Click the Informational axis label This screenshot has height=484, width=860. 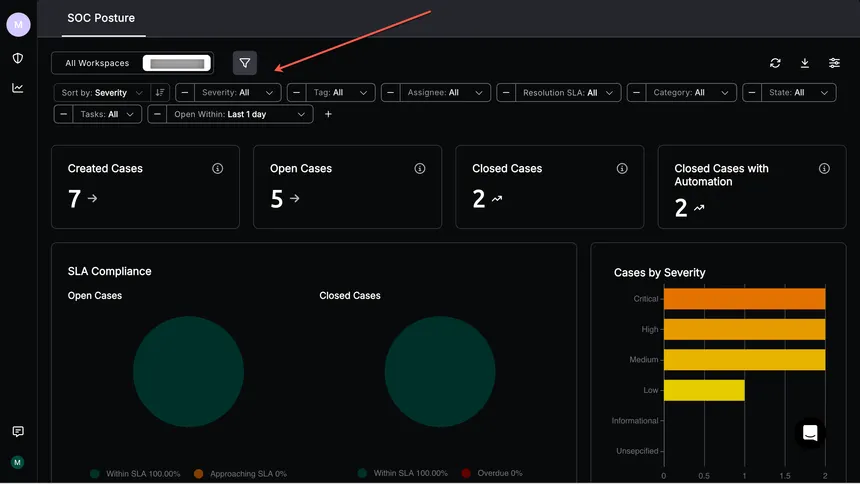click(x=635, y=420)
